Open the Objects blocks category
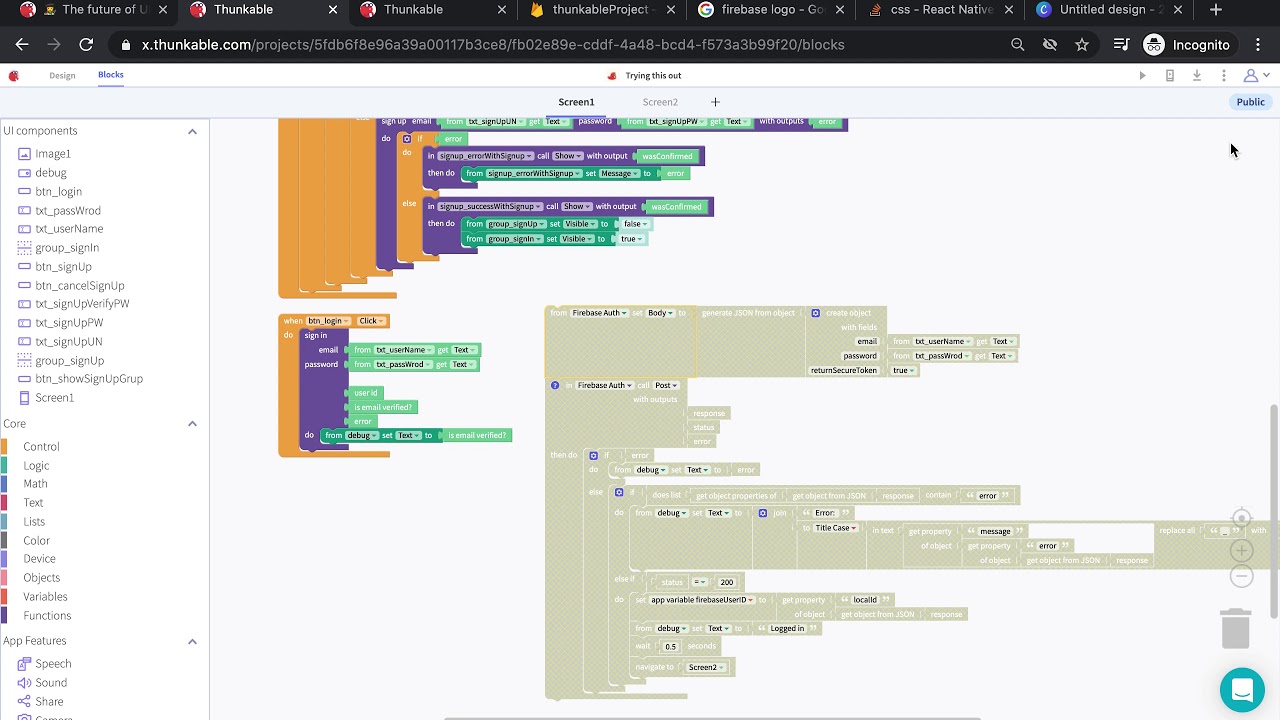The width and height of the screenshot is (1280, 720). pos(41,578)
